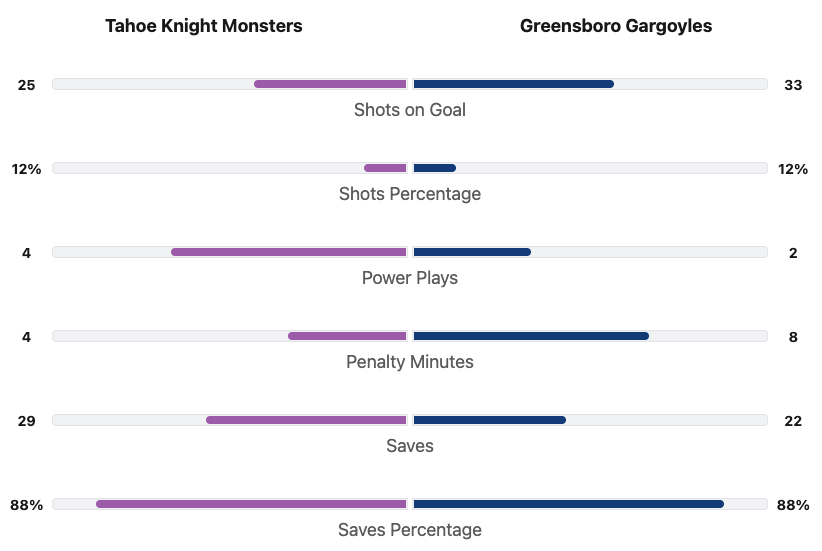Viewport: 822px width, 551px height.
Task: Click Tahoe's 25 shots on goal value
Action: pos(27,85)
